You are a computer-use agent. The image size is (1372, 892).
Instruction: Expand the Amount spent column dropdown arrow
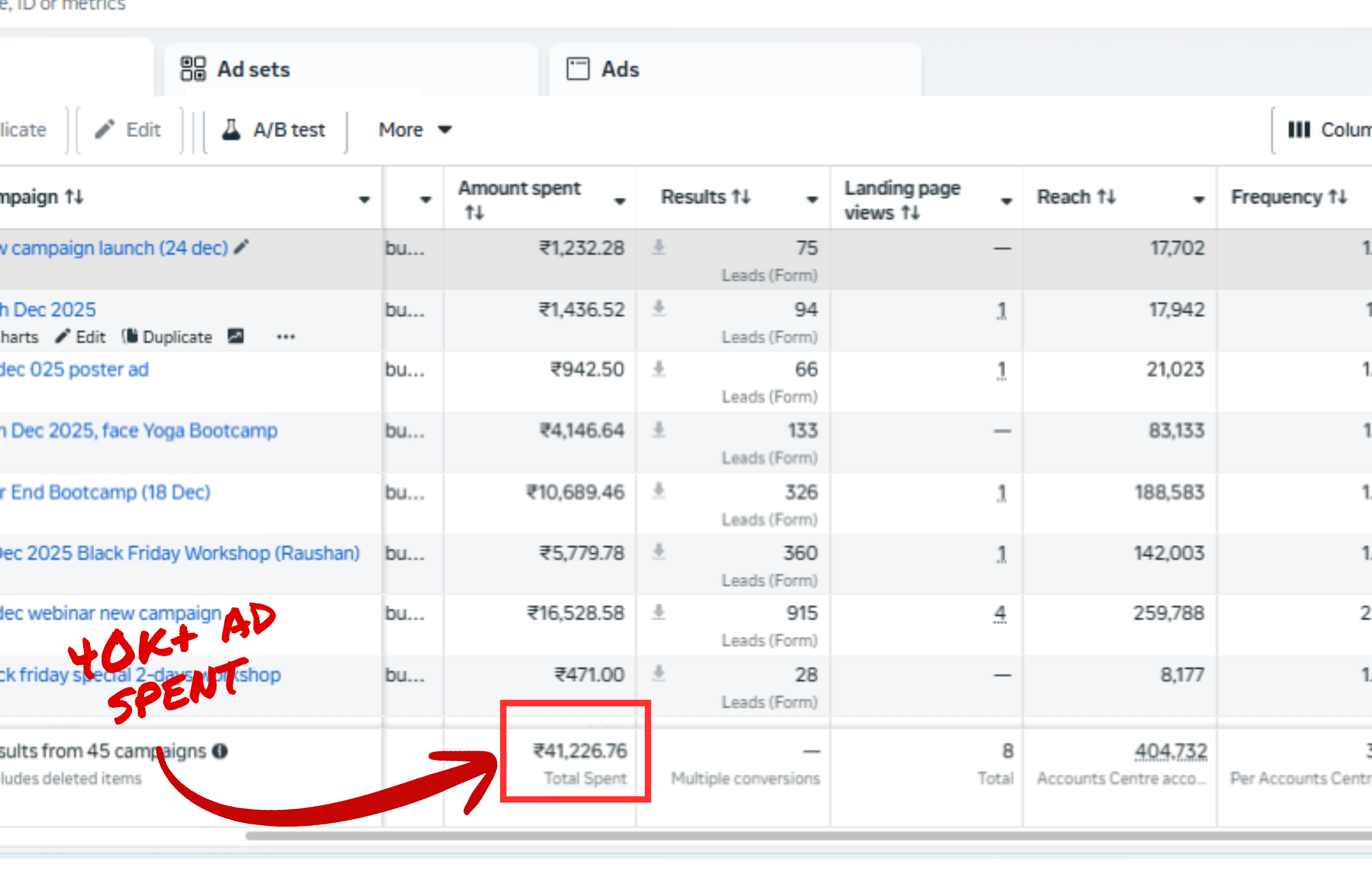click(x=620, y=201)
